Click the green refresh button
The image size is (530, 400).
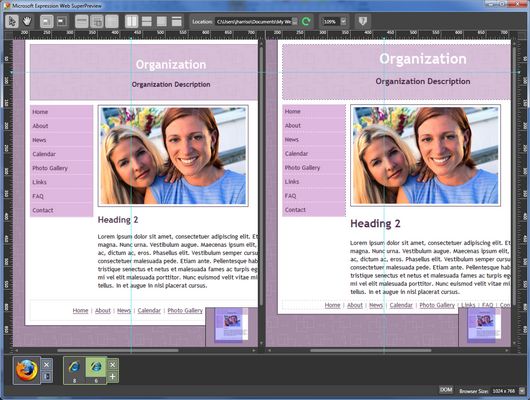point(306,22)
